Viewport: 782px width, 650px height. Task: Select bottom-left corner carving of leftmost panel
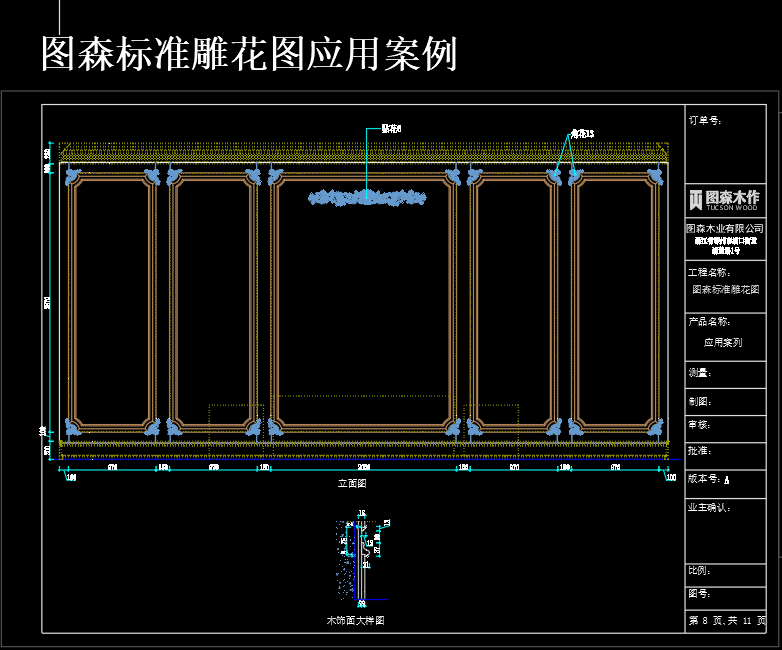(x=73, y=427)
